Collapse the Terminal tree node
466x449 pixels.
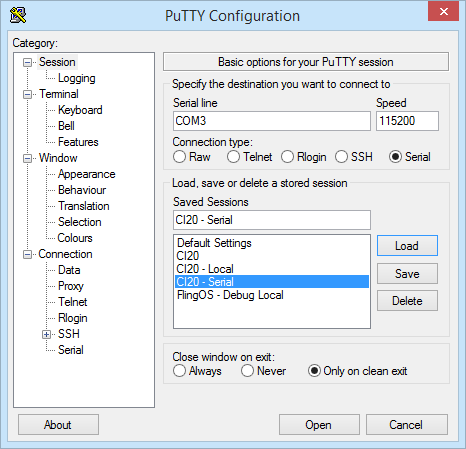tap(27, 94)
